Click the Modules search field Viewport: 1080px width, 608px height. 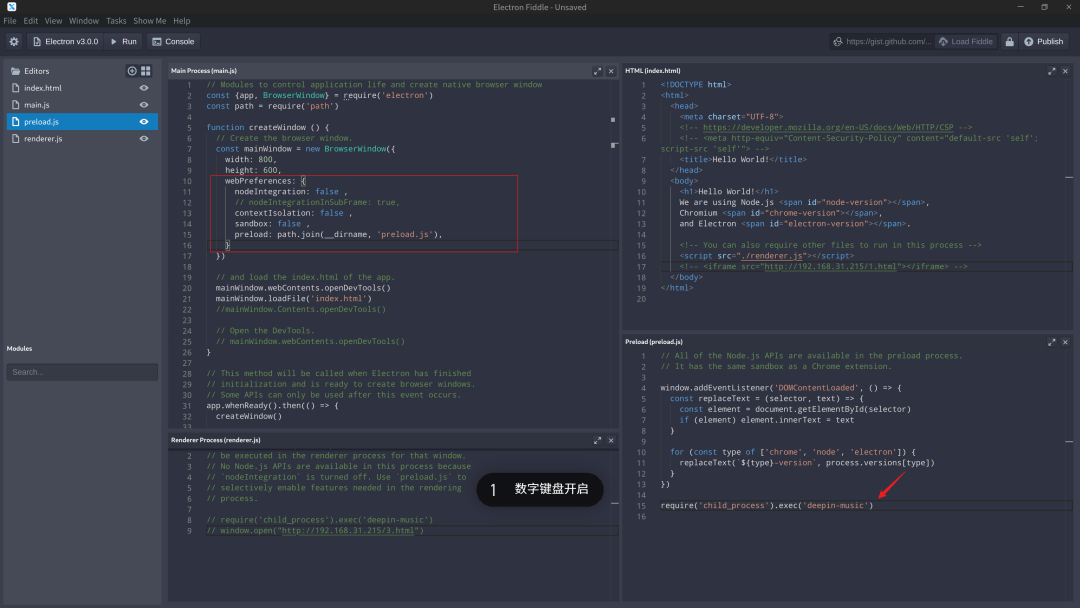pos(82,372)
